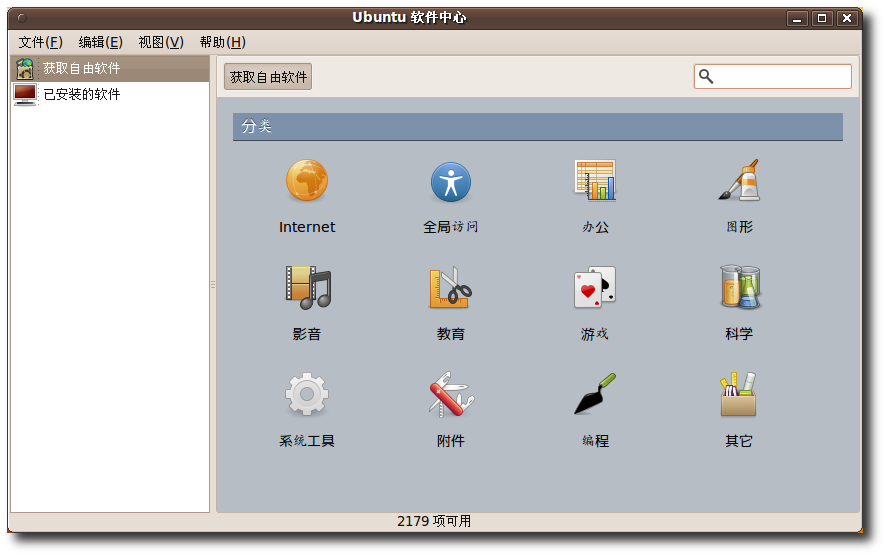Open the 教育 ruler and scissors icon
The image size is (886, 556).
click(x=450, y=288)
